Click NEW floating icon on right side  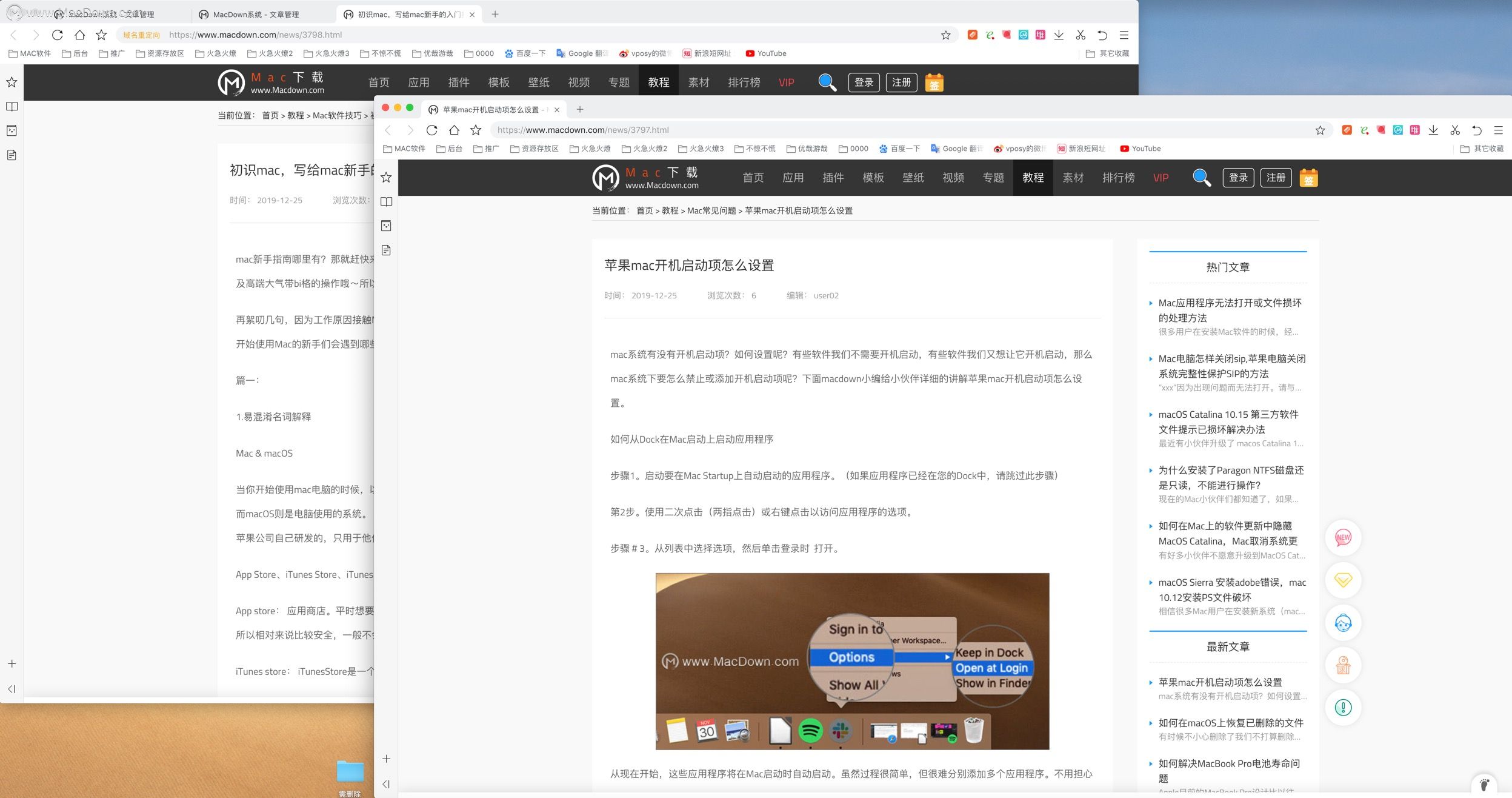(1343, 537)
